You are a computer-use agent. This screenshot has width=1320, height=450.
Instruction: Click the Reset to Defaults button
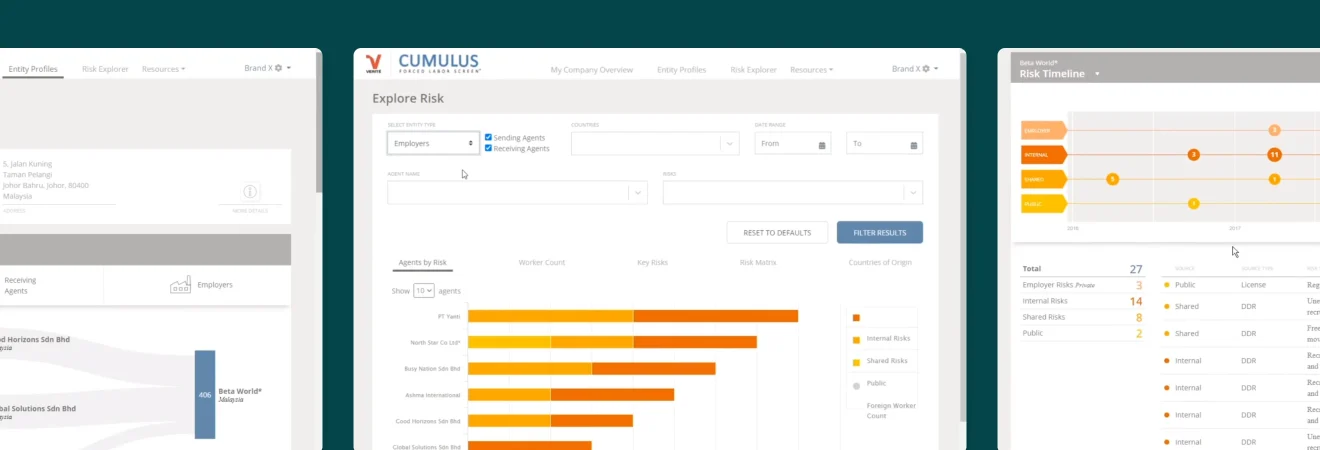776,232
